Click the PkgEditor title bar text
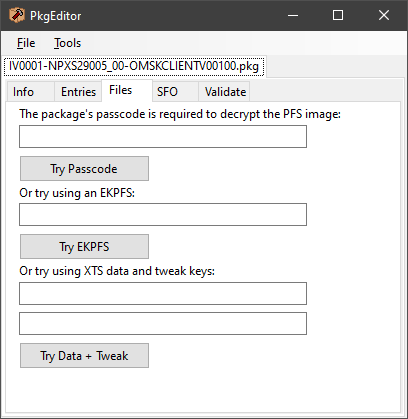 pyautogui.click(x=56, y=16)
